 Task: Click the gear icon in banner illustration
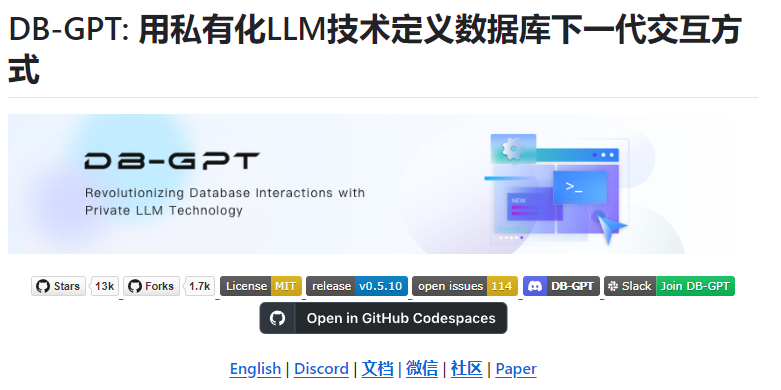pyautogui.click(x=512, y=148)
